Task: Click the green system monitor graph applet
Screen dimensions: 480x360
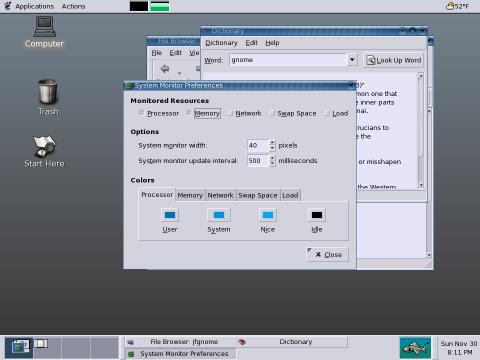Action: click(x=160, y=6)
